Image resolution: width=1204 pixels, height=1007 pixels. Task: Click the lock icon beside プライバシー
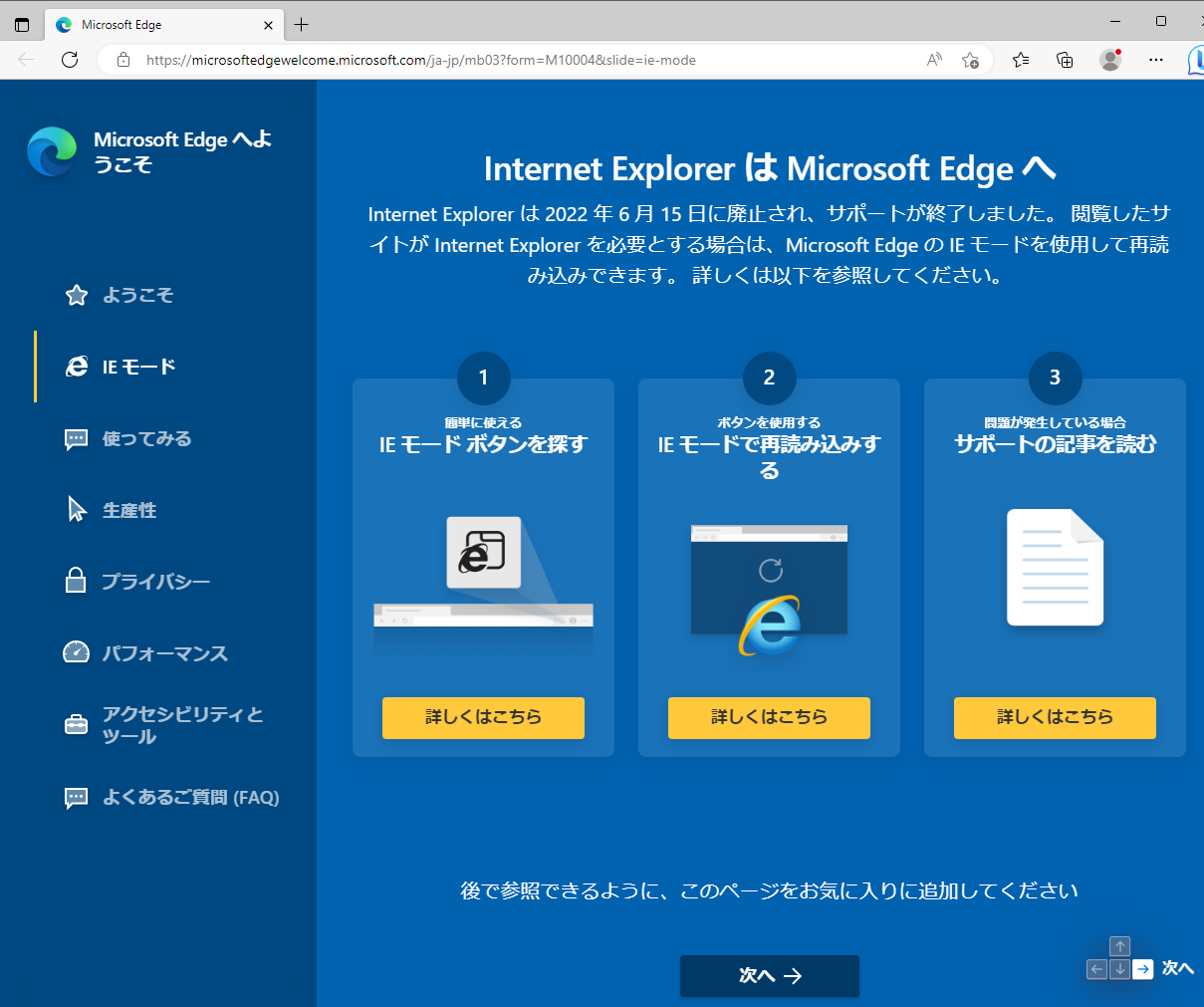point(76,580)
